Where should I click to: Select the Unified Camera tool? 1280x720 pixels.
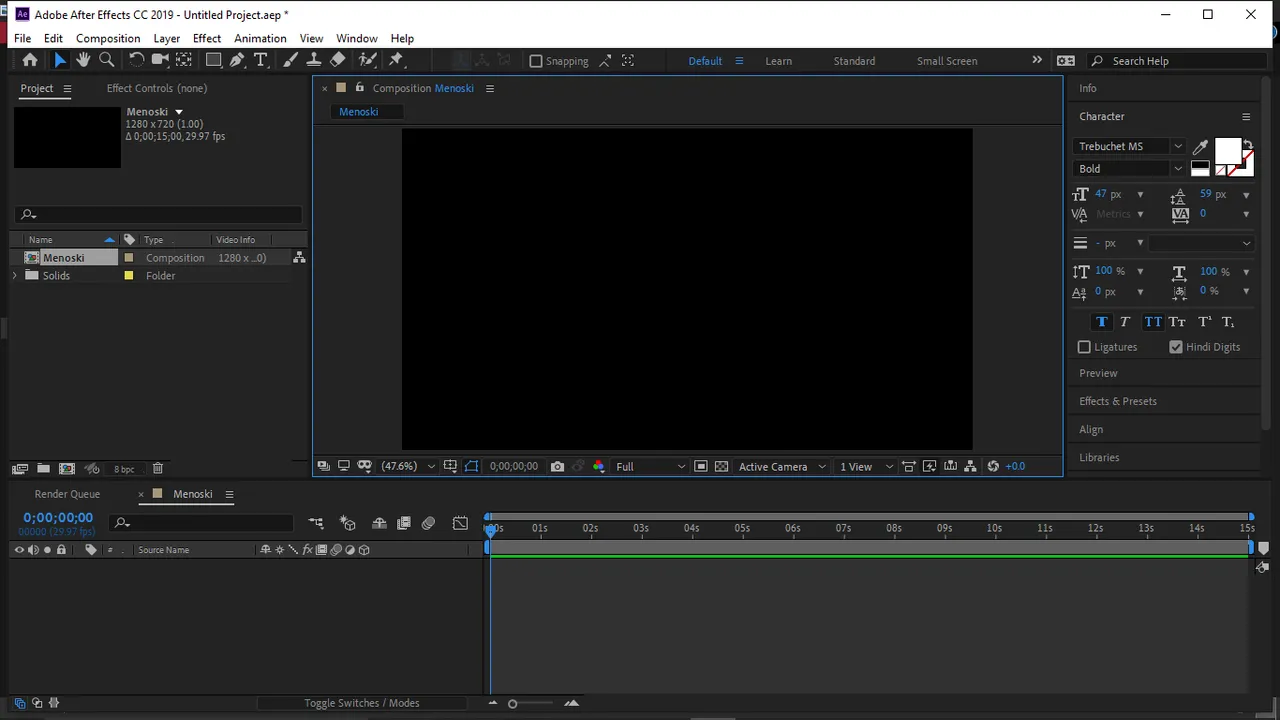tap(160, 60)
